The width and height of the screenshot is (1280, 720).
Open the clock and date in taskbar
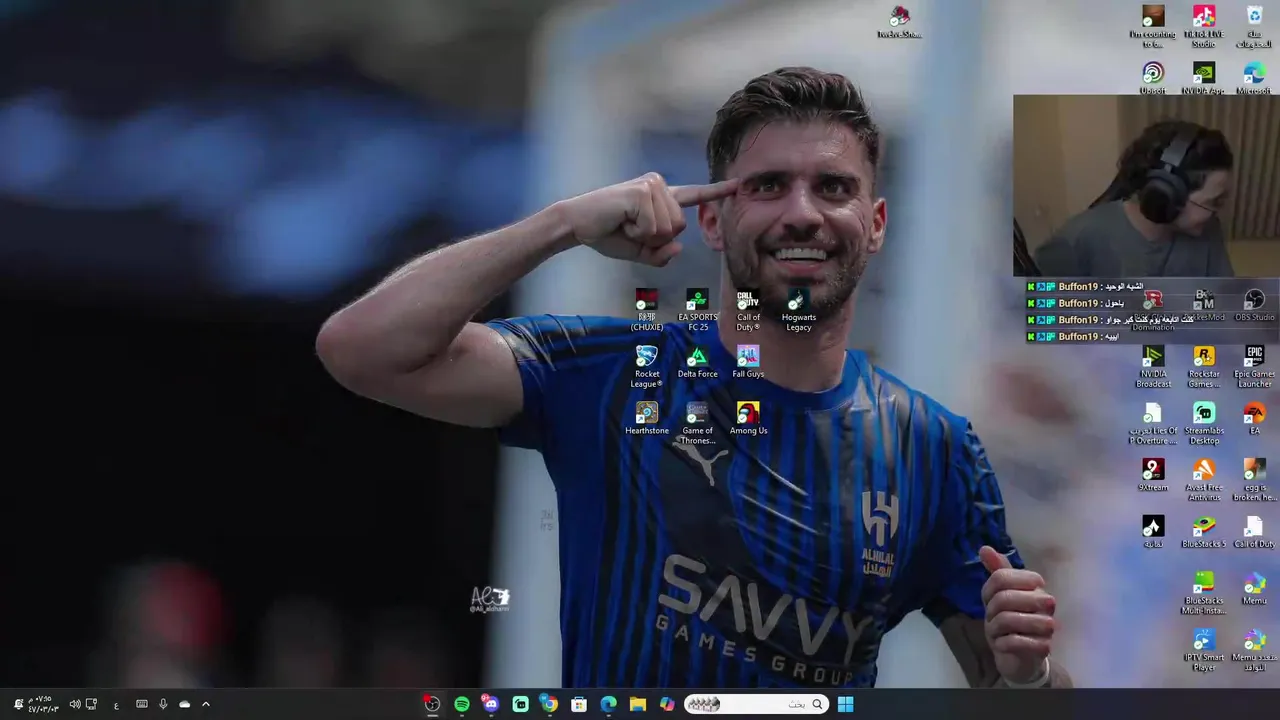tap(43, 704)
